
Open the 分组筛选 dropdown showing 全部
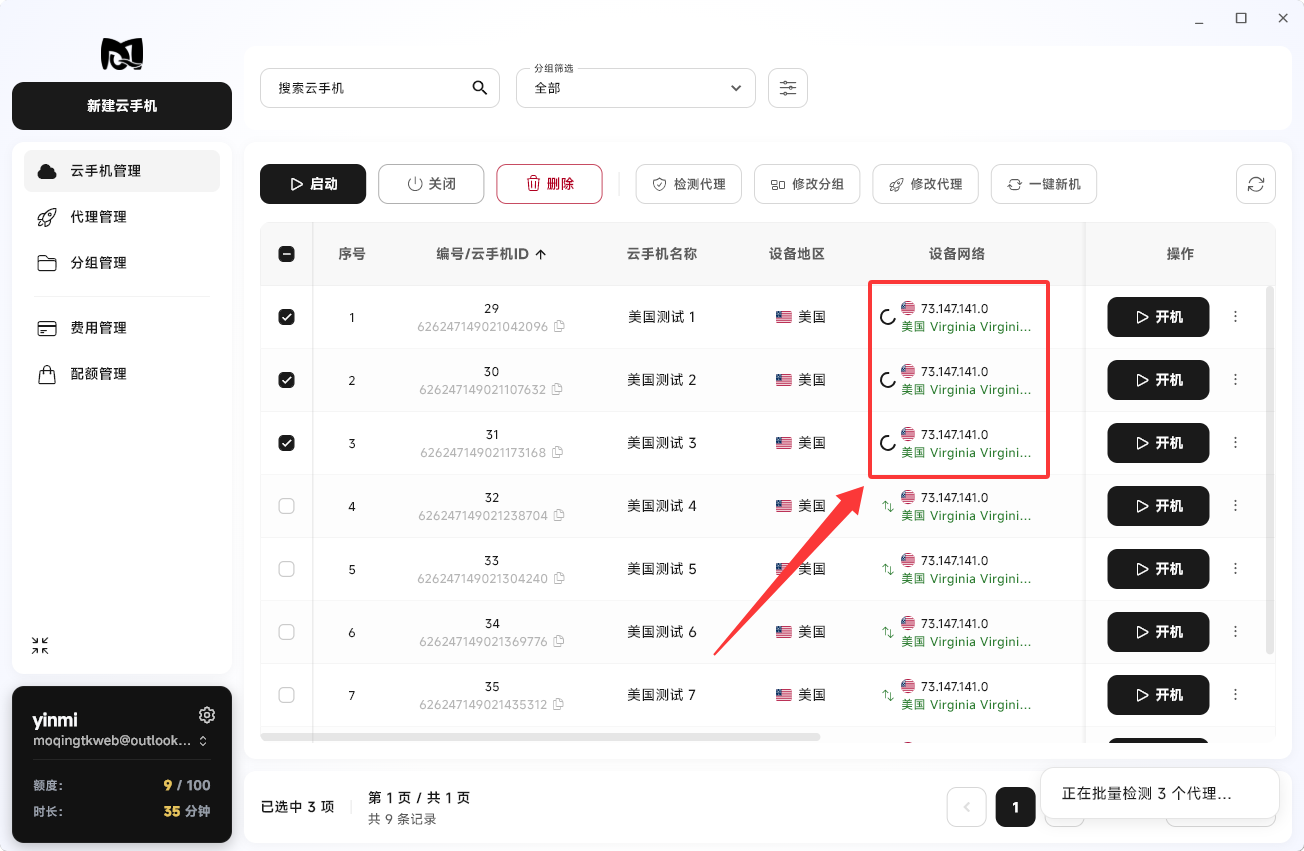(x=636, y=88)
